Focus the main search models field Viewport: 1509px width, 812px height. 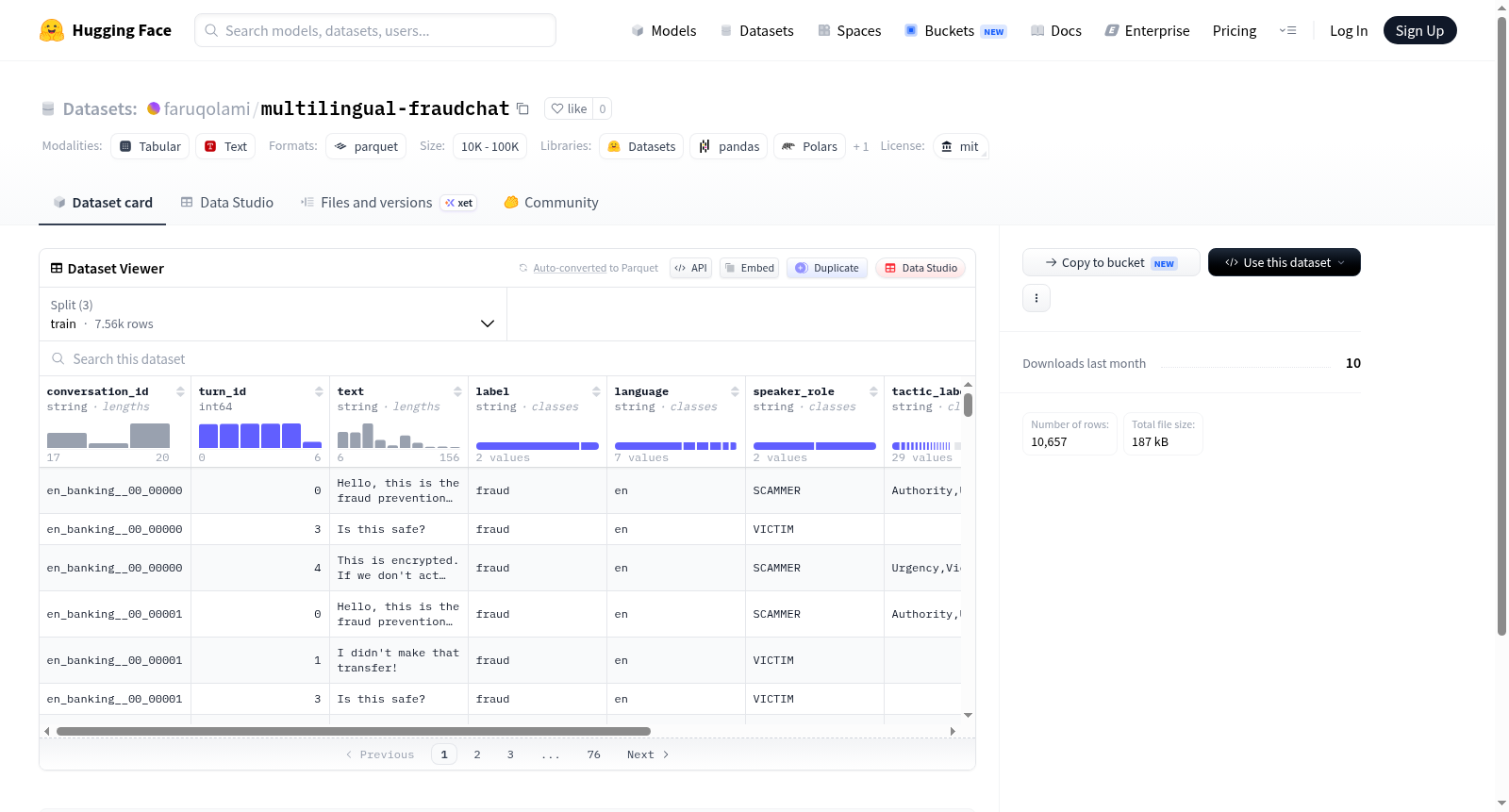375,30
